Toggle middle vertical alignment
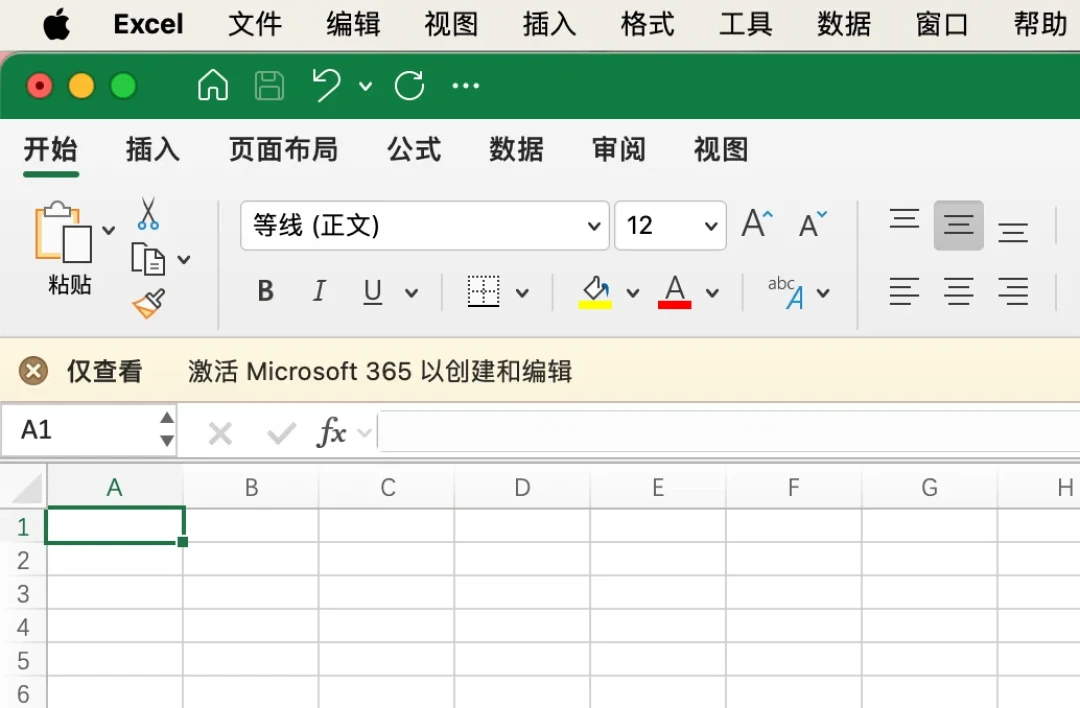Screen dimensions: 1080x708 [959, 225]
